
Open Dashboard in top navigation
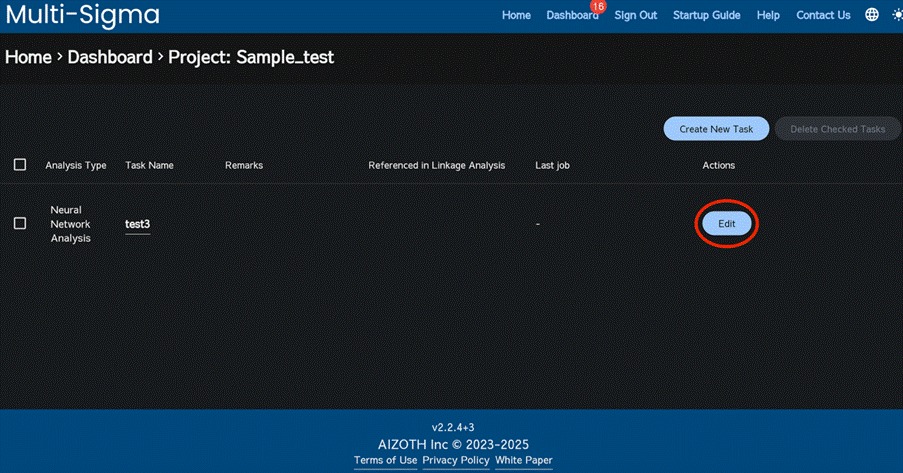[572, 15]
